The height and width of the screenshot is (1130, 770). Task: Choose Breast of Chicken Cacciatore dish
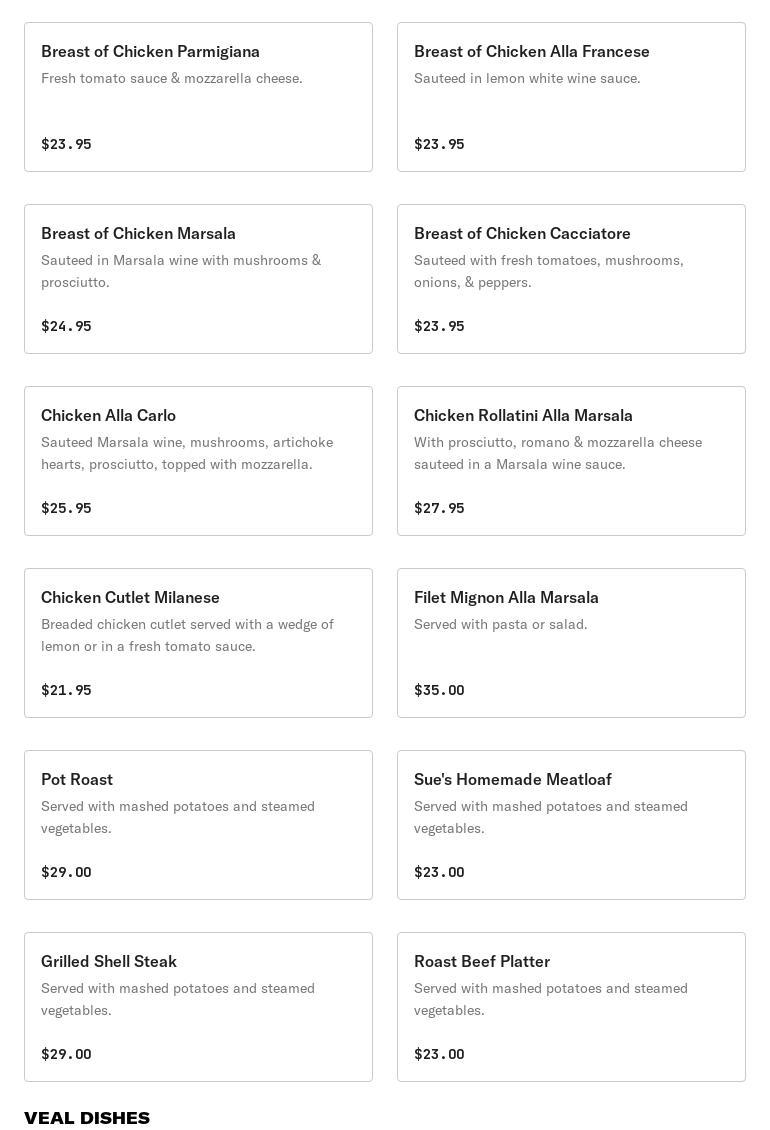tap(571, 279)
